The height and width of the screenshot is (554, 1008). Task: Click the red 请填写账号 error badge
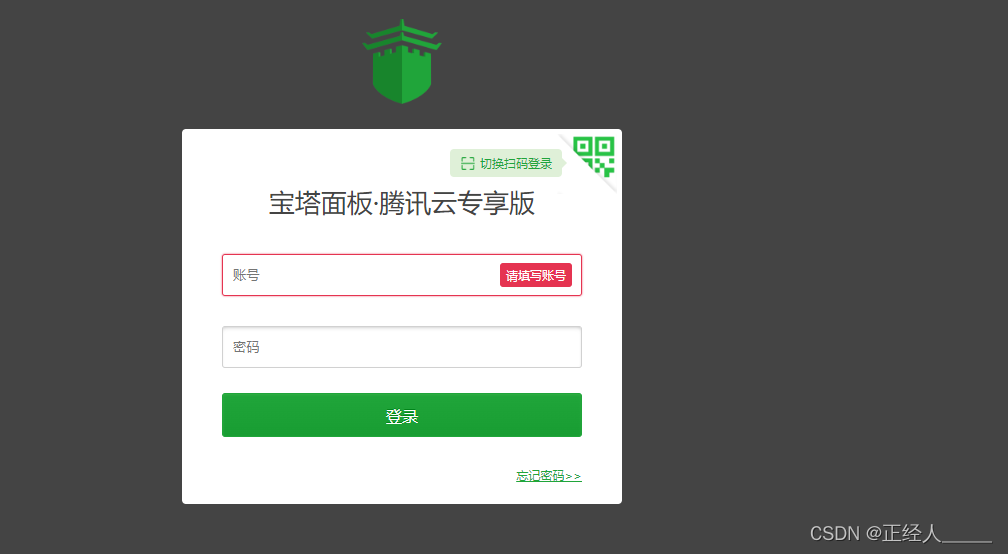pos(536,275)
